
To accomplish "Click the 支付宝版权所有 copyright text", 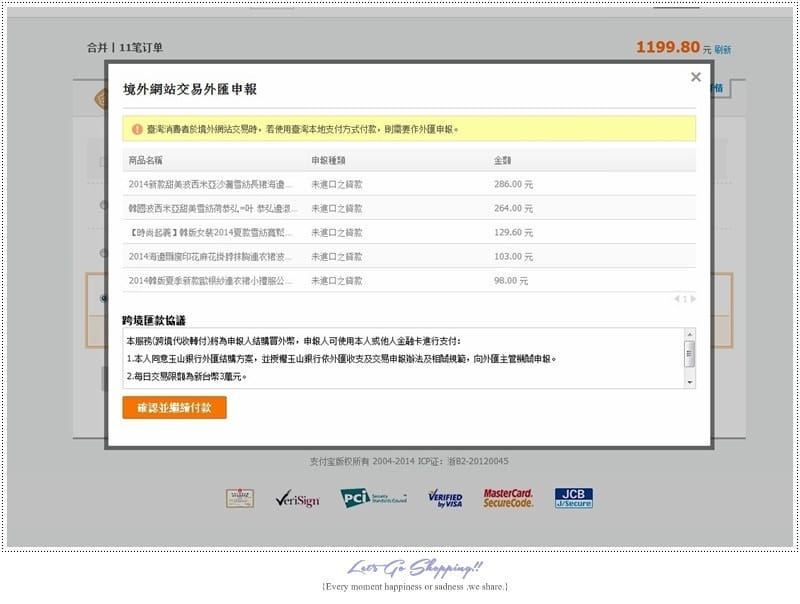I will click(409, 461).
